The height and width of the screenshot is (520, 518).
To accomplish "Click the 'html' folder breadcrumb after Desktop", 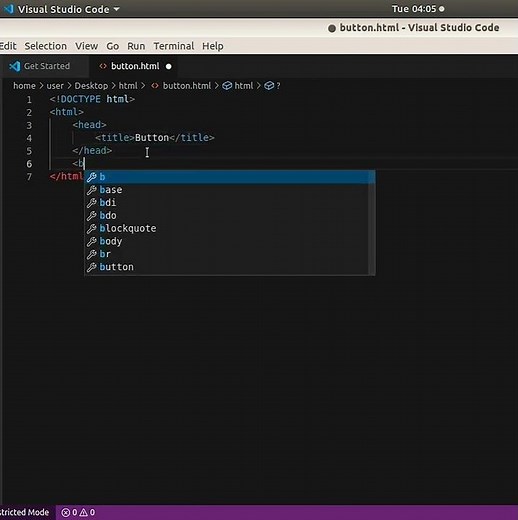I will pyautogui.click(x=128, y=86).
